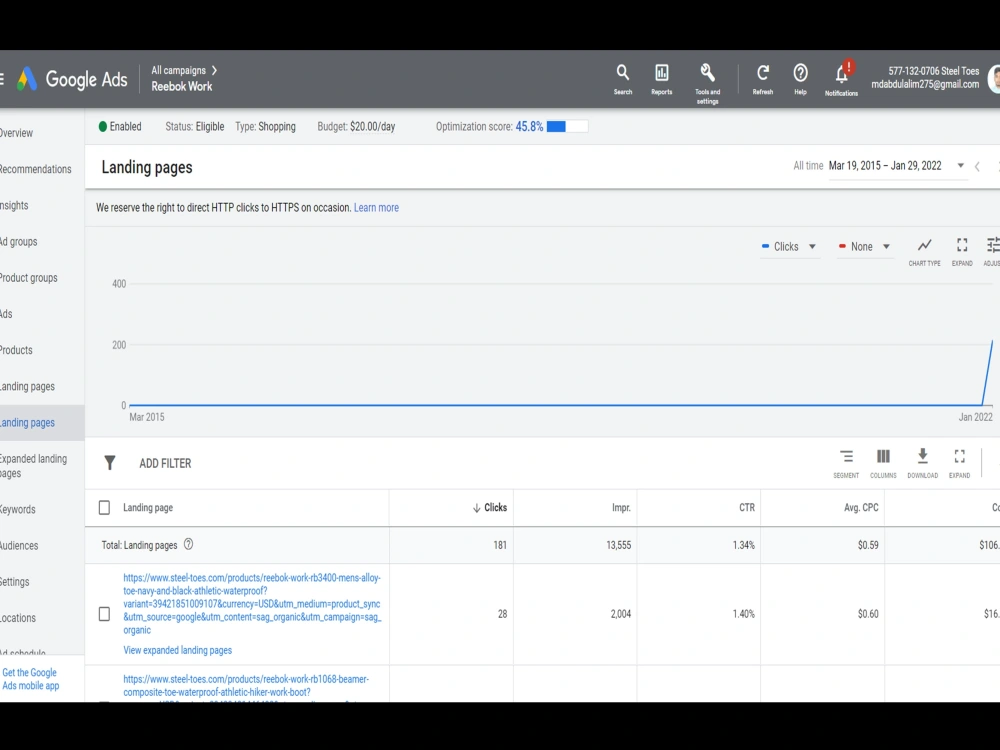Viewport: 1000px width, 750px height.
Task: Open the None metric dropdown
Action: click(864, 246)
